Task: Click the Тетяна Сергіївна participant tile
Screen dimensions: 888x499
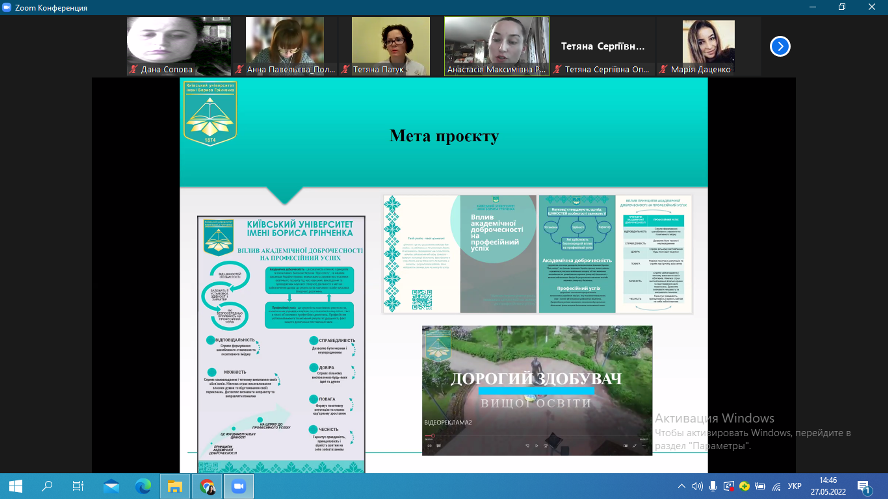Action: (606, 46)
